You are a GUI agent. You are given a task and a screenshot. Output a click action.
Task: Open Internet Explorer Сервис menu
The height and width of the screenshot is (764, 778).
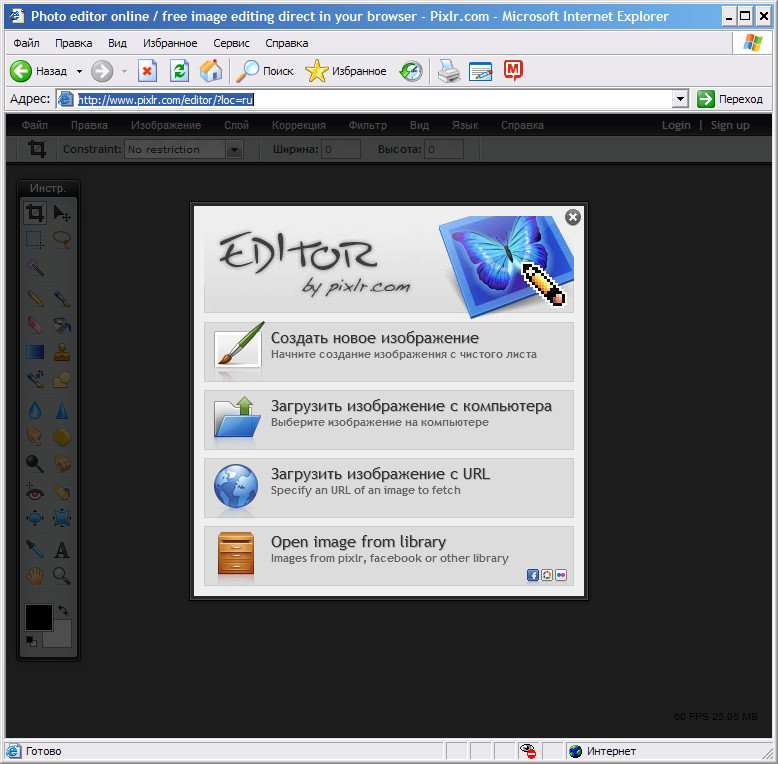coord(231,43)
